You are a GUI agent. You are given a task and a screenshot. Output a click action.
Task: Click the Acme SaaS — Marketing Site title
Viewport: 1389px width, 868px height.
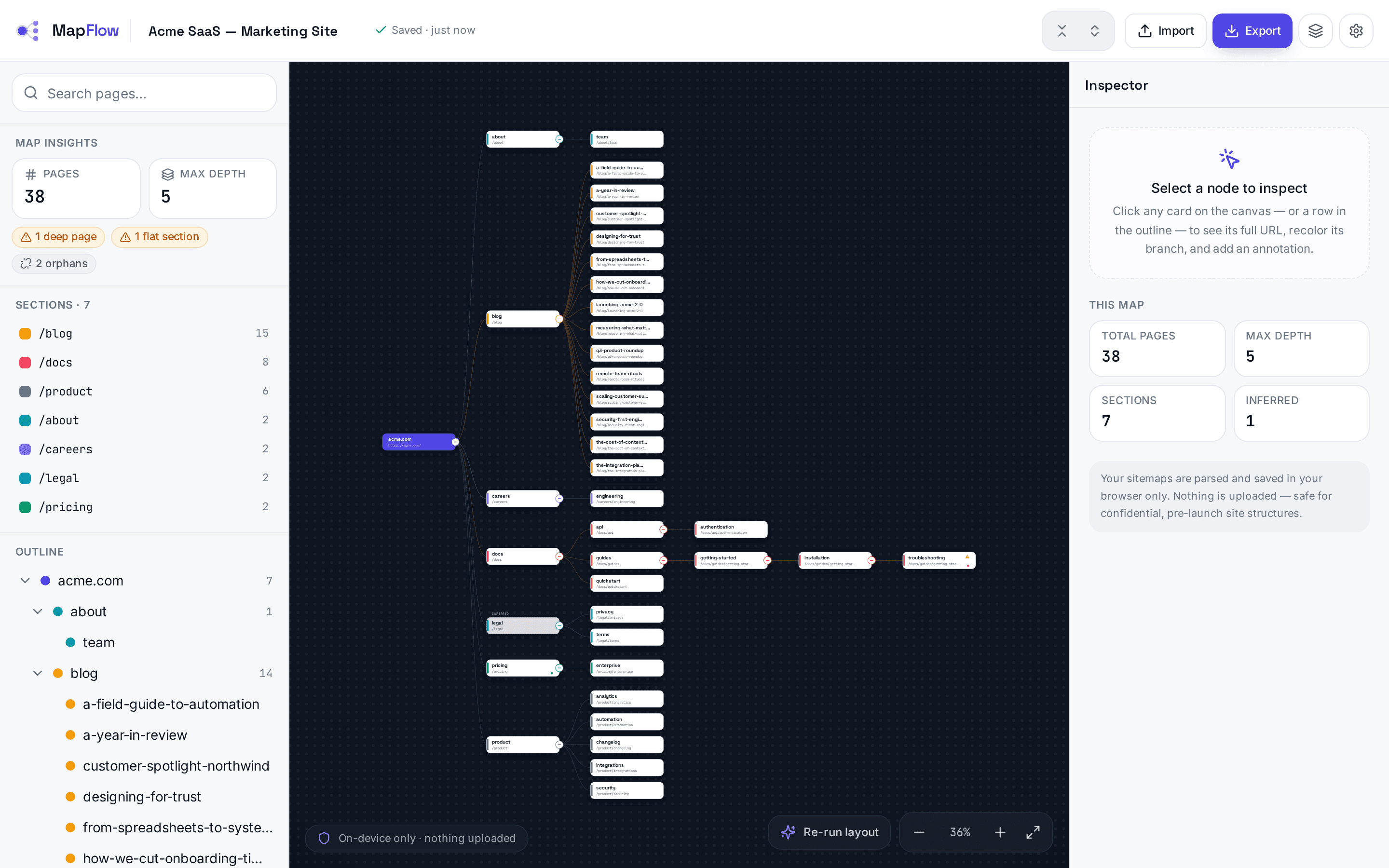pos(243,31)
